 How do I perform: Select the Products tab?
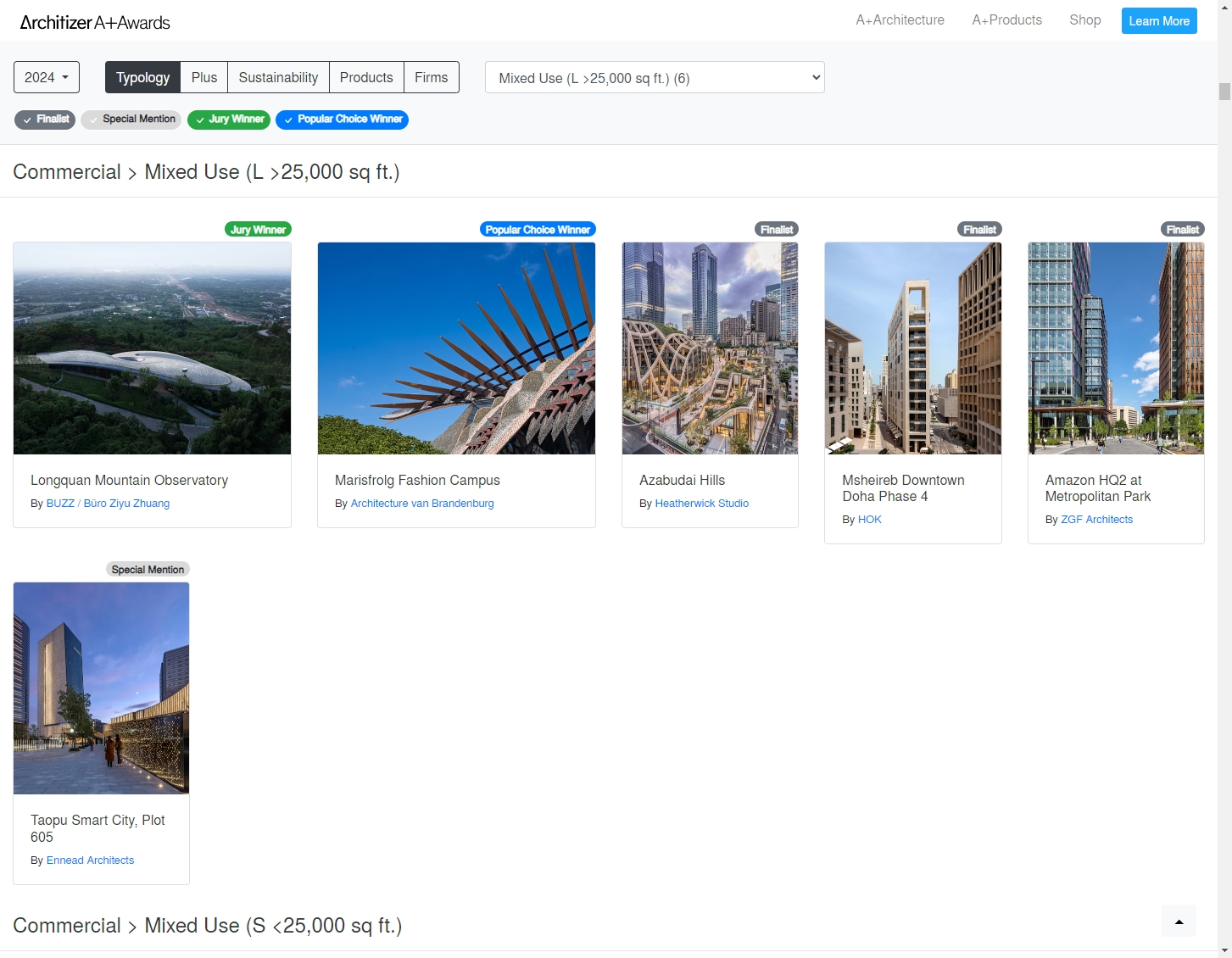pos(366,77)
